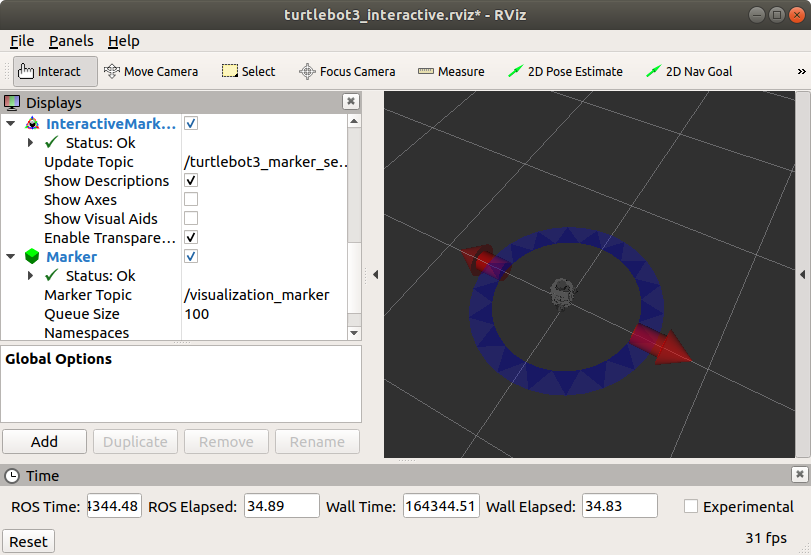The image size is (811, 555).
Task: Enable the Experimental checkbox
Action: pos(690,506)
